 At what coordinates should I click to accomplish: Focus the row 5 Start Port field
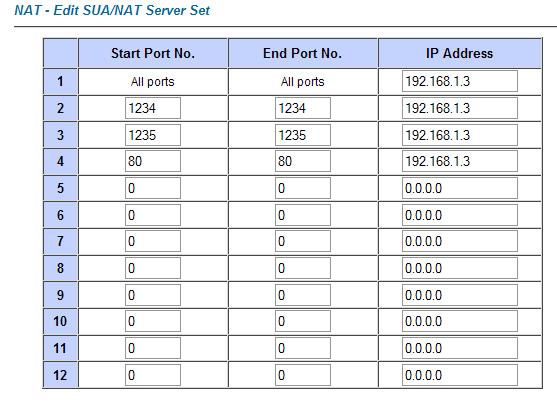(x=153, y=188)
